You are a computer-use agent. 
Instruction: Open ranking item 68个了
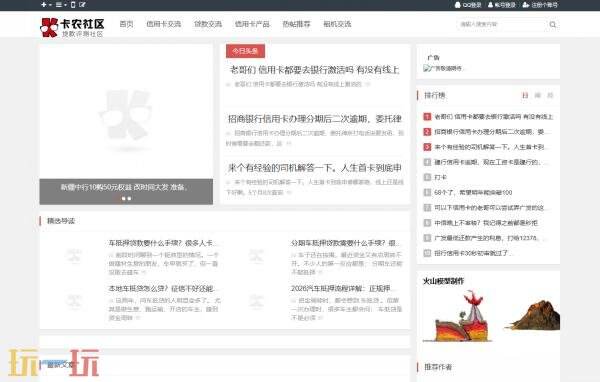[x=473, y=193]
